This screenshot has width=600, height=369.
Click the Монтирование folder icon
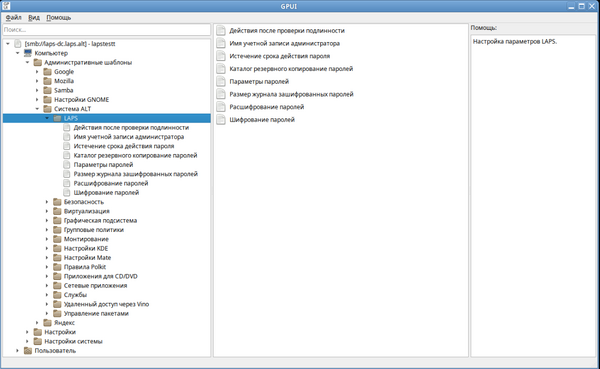pos(57,239)
